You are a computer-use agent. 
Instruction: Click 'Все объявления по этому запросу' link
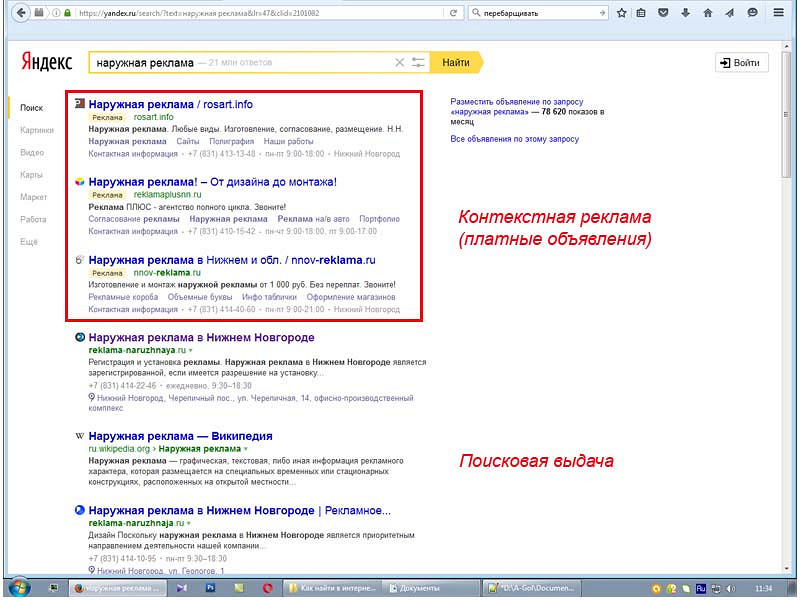(x=515, y=139)
